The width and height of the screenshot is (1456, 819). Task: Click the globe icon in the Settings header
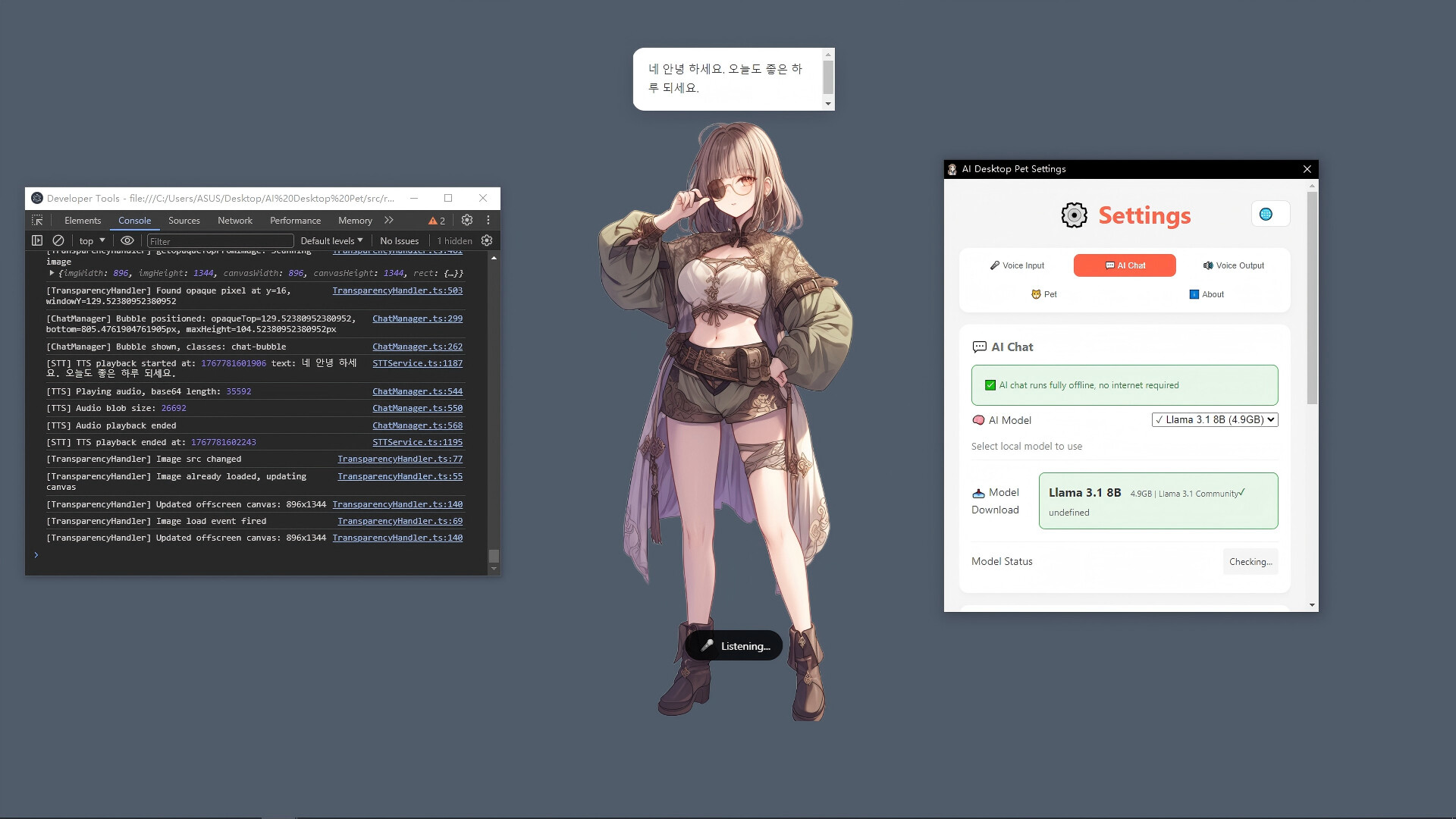(1269, 213)
